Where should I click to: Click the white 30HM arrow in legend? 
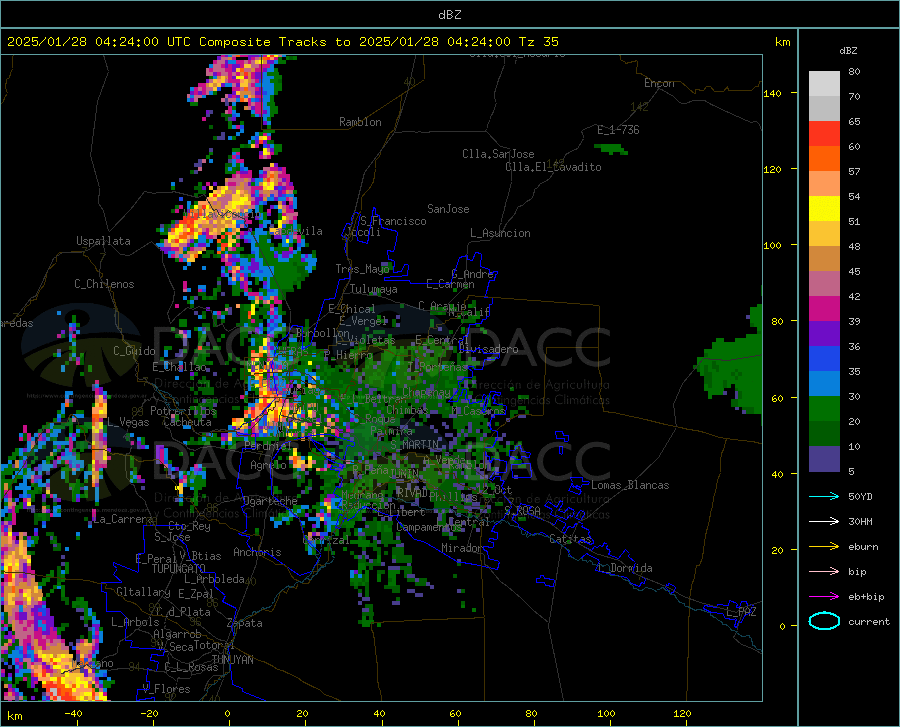[x=824, y=521]
